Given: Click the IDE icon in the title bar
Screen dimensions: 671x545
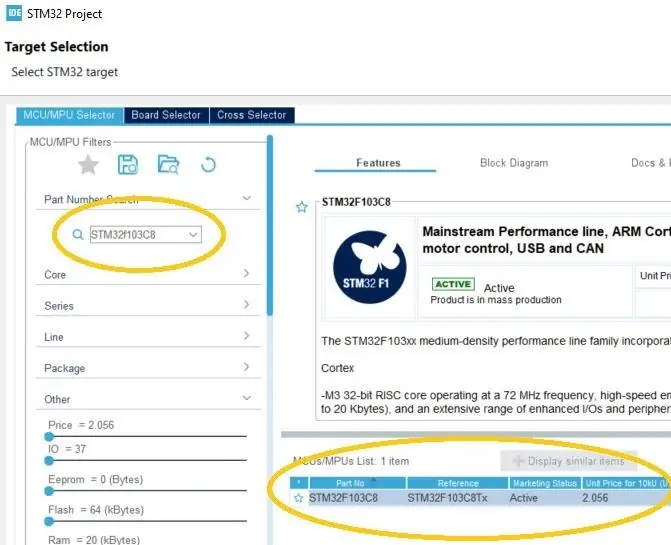Looking at the screenshot, I should point(14,13).
